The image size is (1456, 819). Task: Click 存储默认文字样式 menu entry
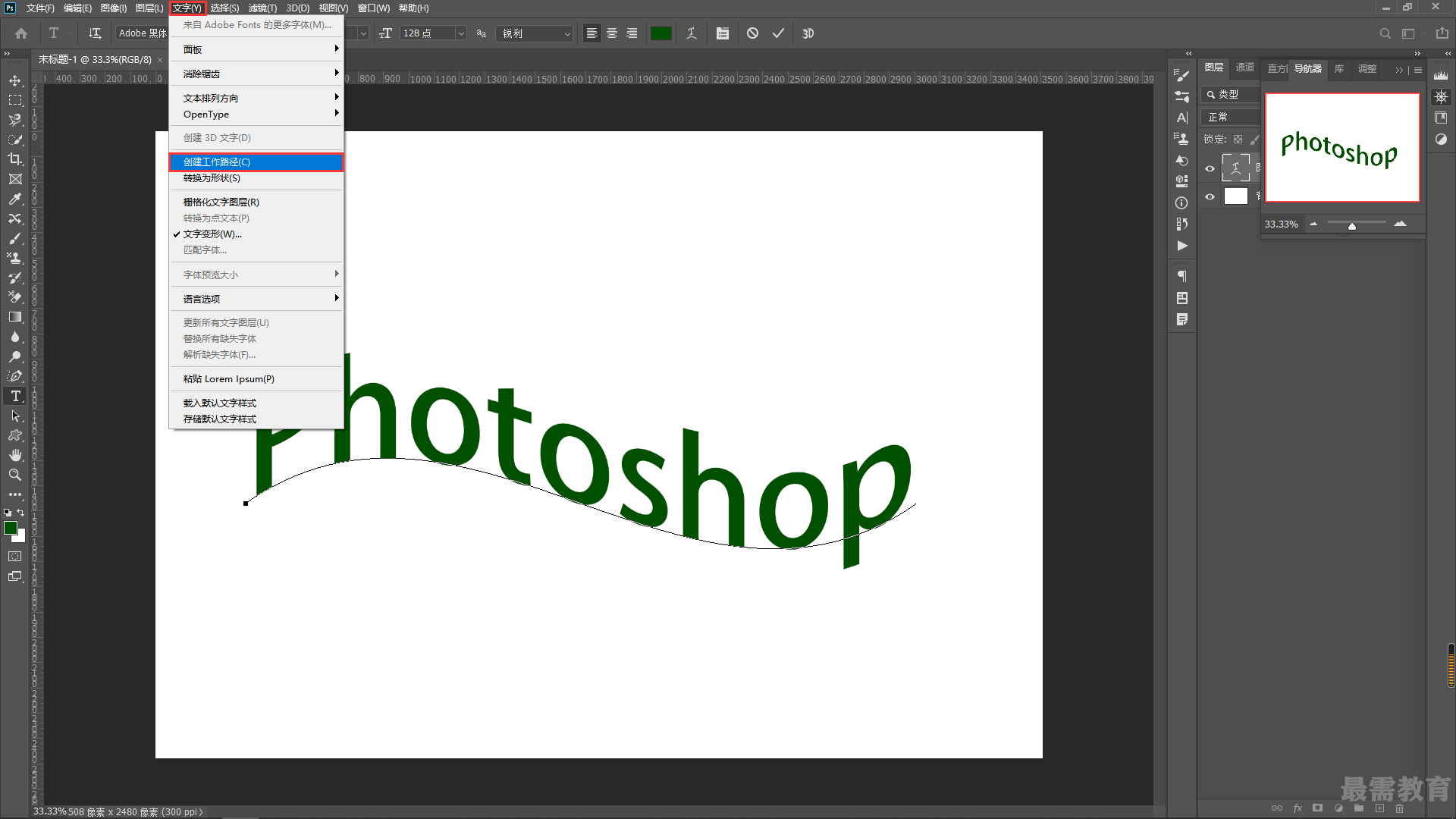coord(256,419)
